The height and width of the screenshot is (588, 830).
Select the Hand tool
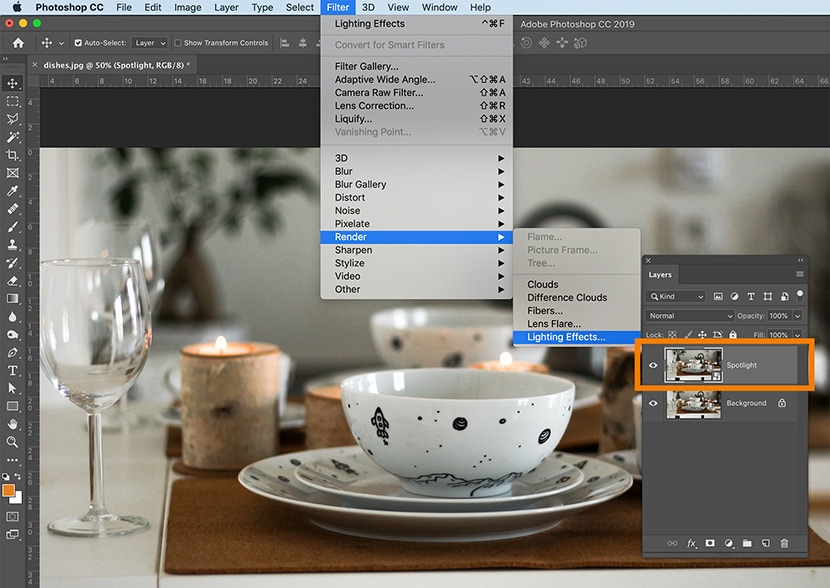pos(13,424)
